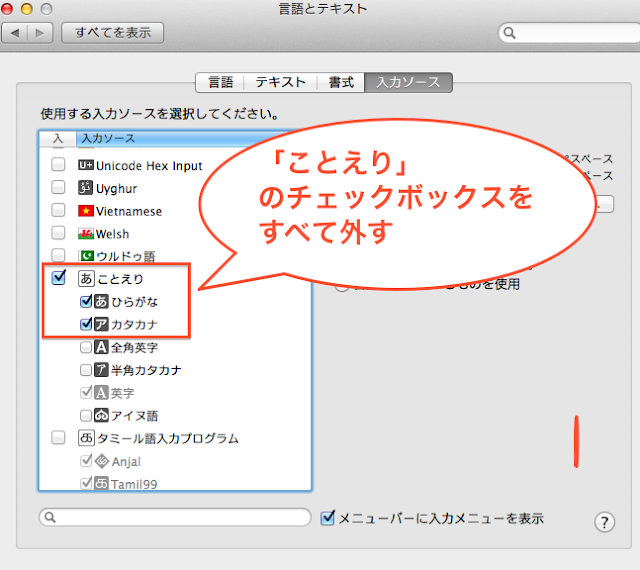Select the 半角カタカナ label
Image resolution: width=640 pixels, height=570 pixels.
pos(146,370)
